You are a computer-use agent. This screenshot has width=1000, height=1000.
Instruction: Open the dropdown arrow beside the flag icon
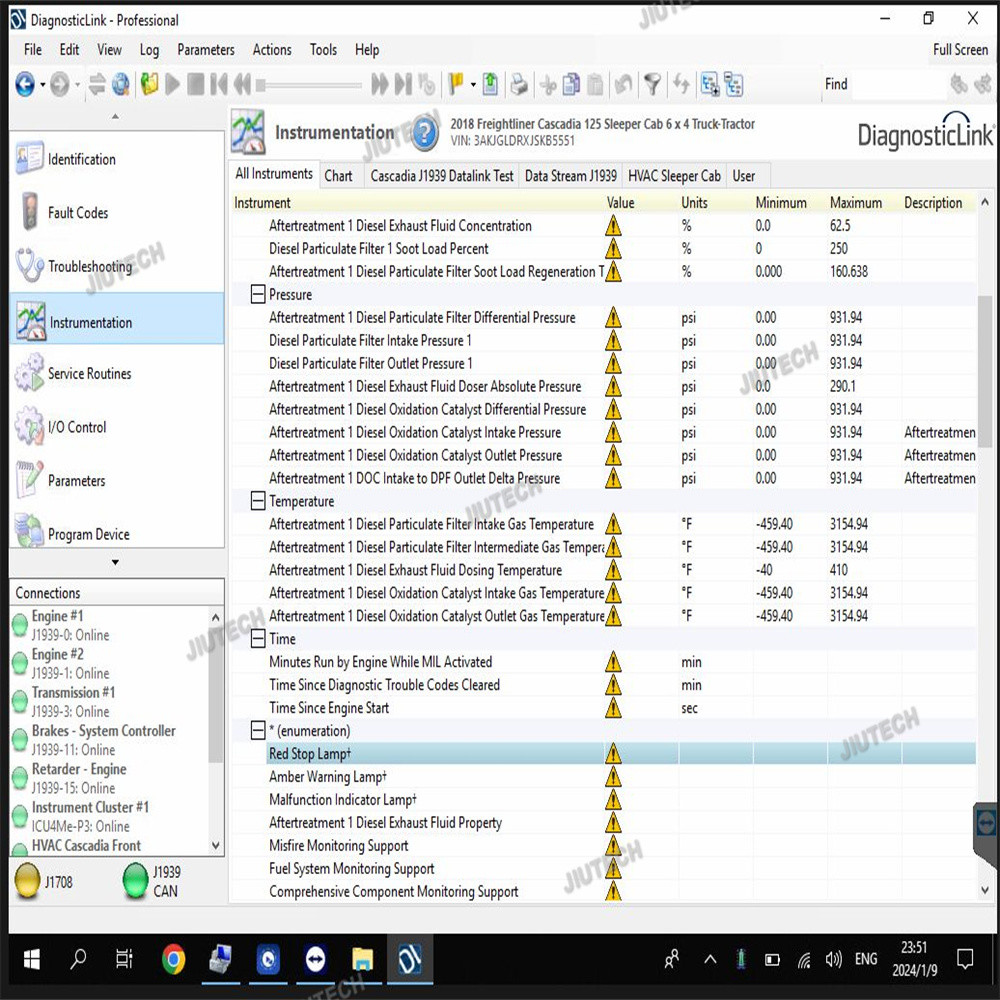pos(473,85)
